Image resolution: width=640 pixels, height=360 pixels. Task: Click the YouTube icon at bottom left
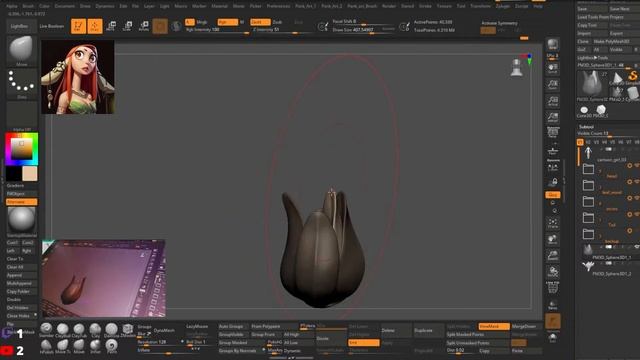(x=7, y=350)
